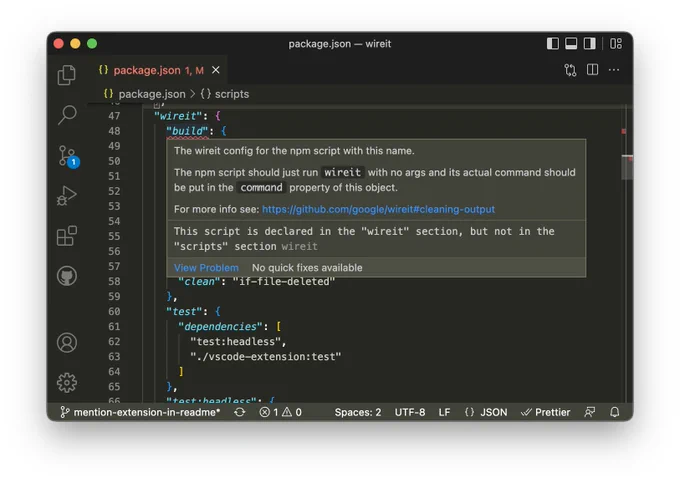Click the mention-extension-in-readme branch in status bar

[x=141, y=412]
